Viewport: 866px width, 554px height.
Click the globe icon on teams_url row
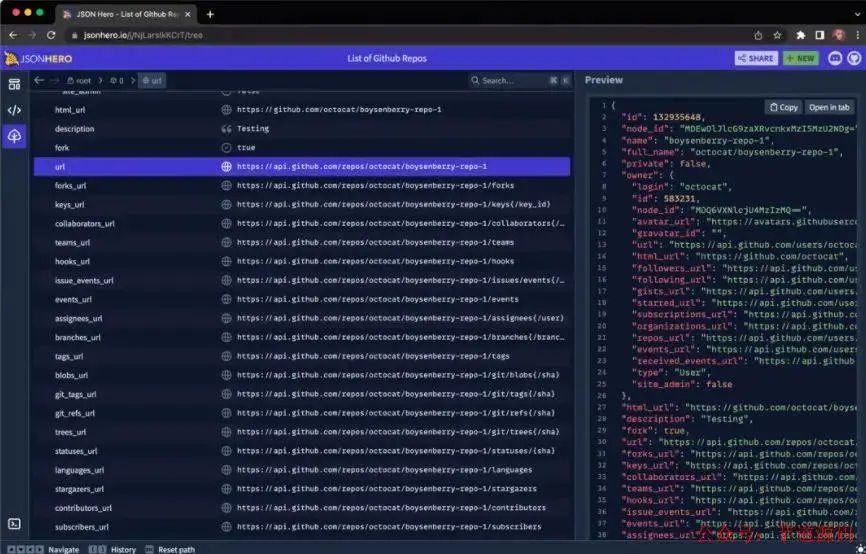point(226,242)
